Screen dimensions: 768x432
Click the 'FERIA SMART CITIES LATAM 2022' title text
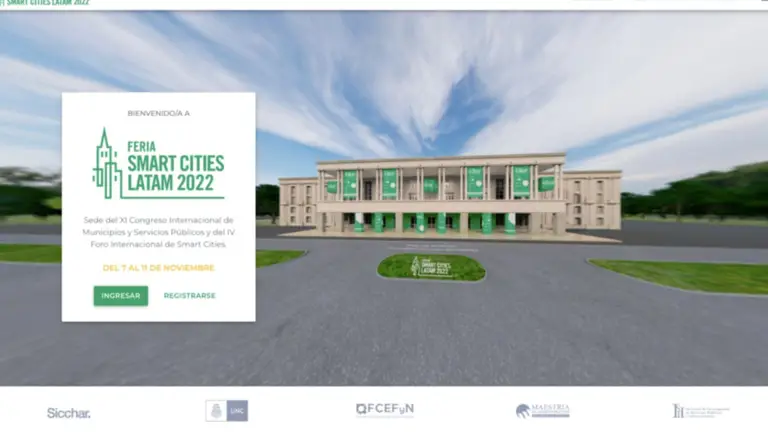pos(175,164)
